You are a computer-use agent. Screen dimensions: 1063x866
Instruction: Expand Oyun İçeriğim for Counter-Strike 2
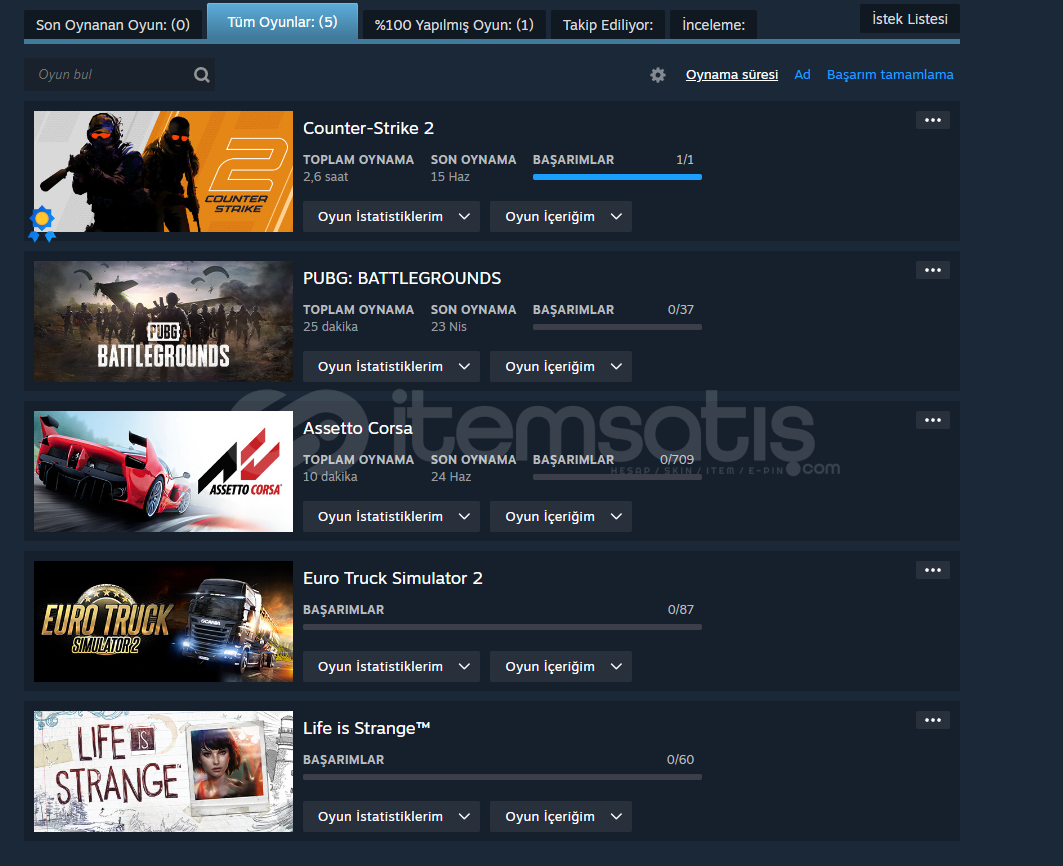click(x=561, y=216)
